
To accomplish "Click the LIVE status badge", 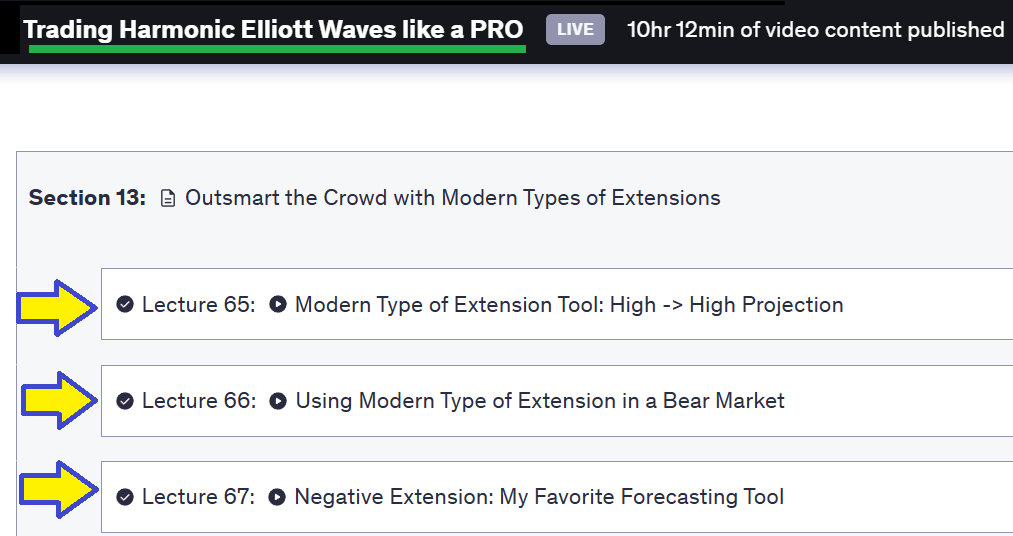I will point(575,30).
